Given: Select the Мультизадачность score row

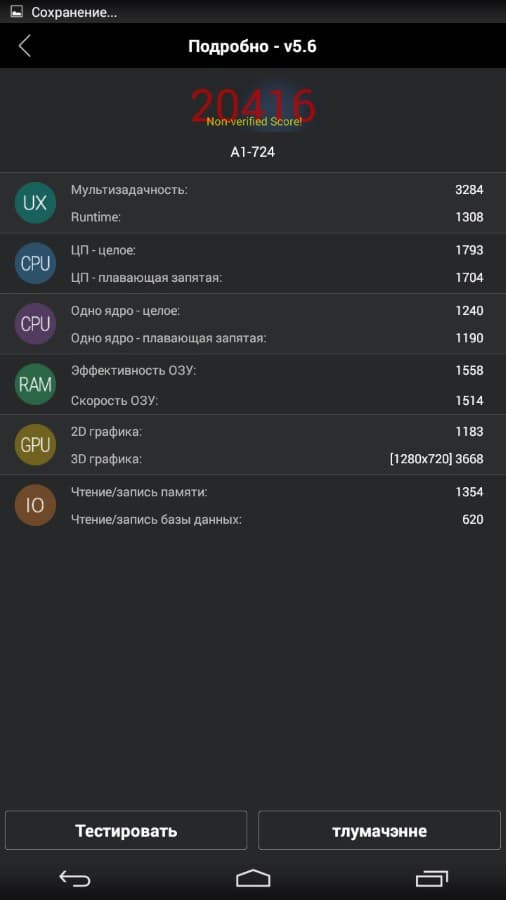Looking at the screenshot, I should click(x=277, y=189).
